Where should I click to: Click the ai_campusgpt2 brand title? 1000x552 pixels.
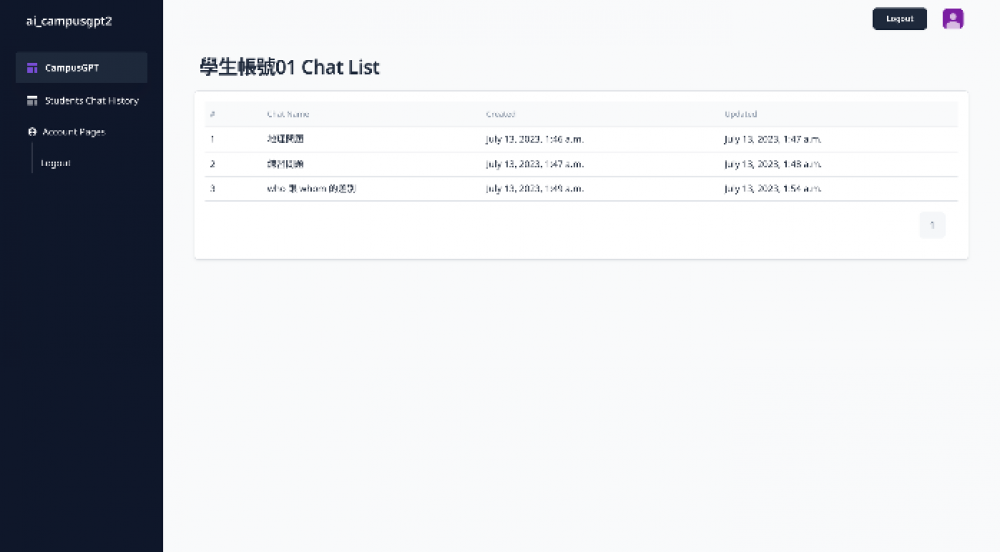click(68, 21)
